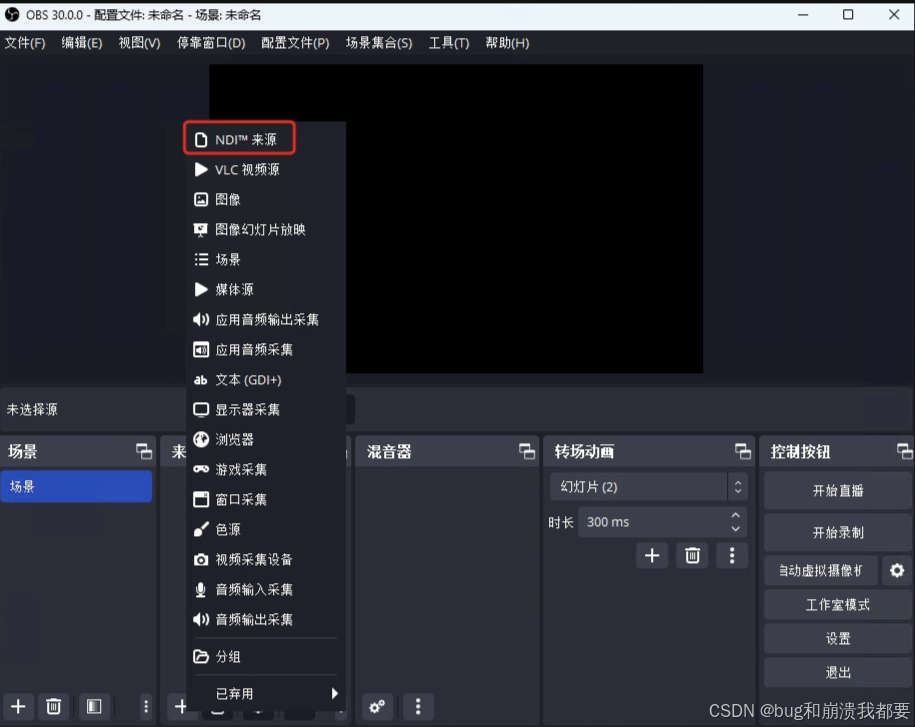This screenshot has width=915, height=727.
Task: Open the 幻灯片 (2) transition dropdown
Action: [647, 486]
